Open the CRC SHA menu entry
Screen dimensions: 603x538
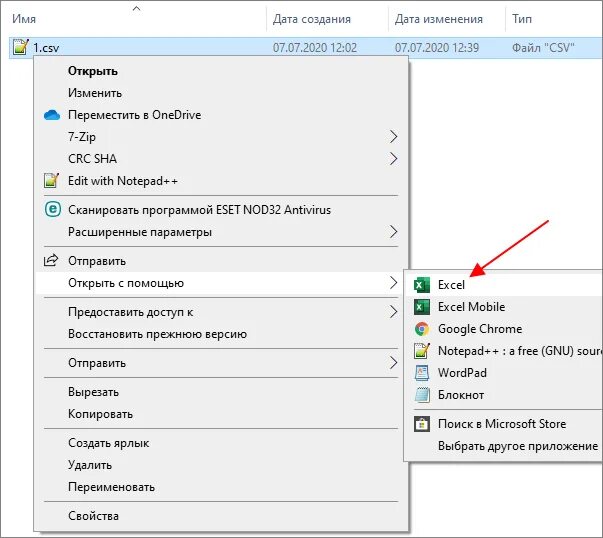coord(221,158)
